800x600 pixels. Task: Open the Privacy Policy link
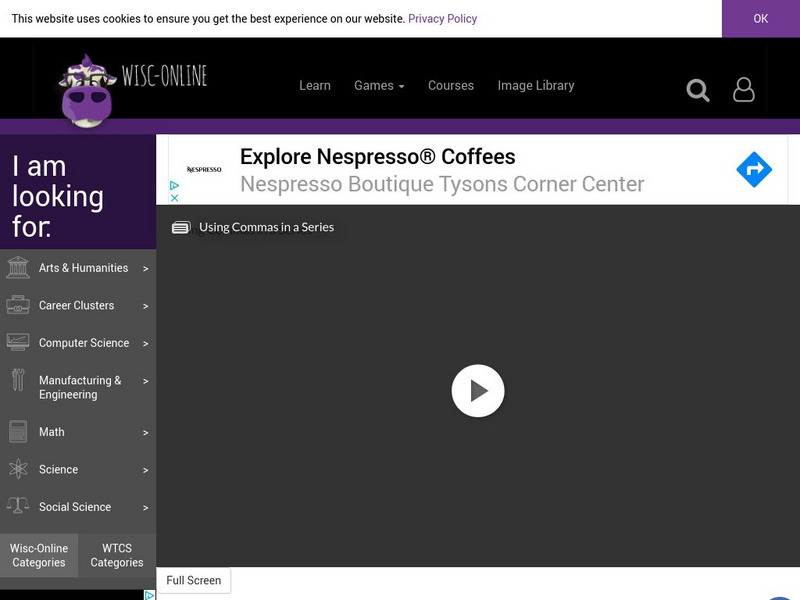[x=442, y=19]
